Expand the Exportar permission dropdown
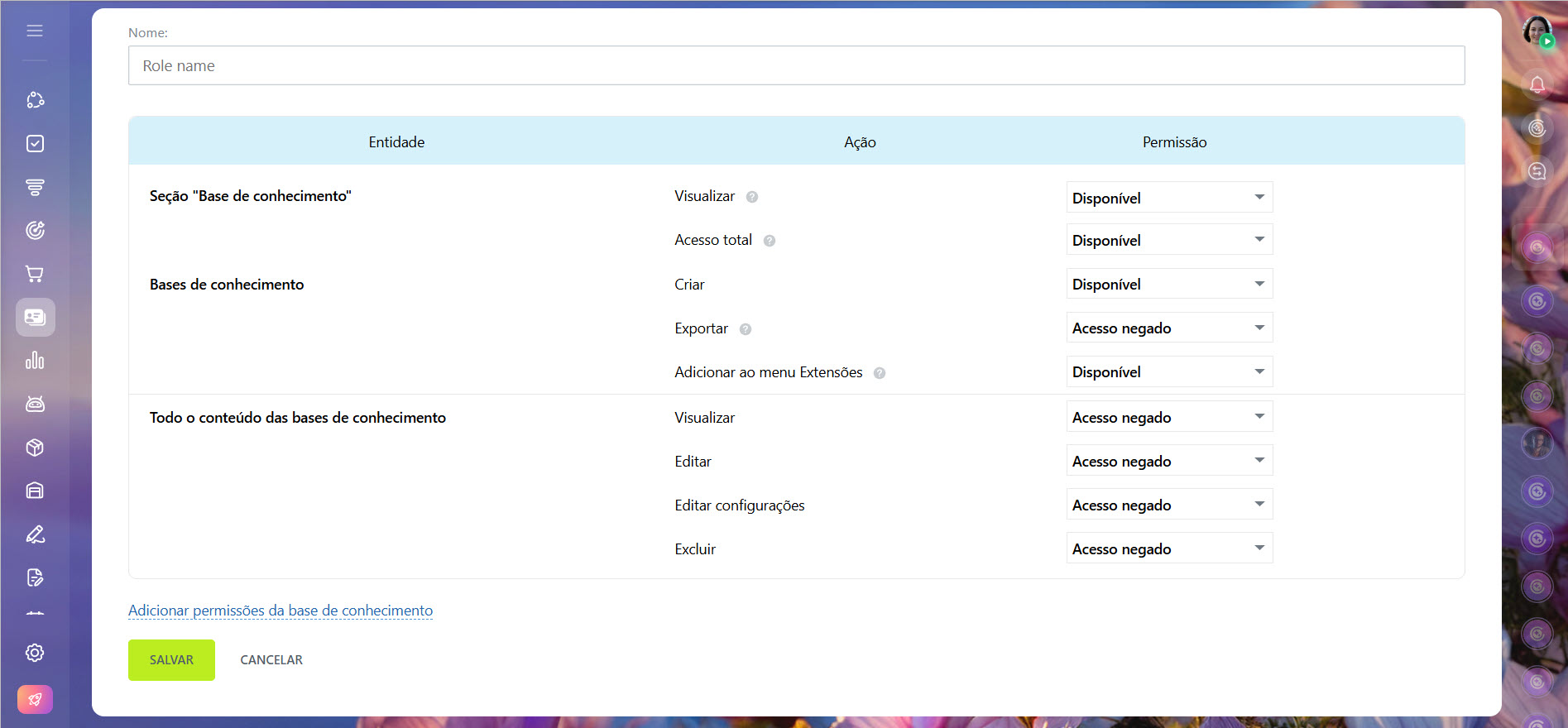1568x728 pixels. click(1168, 328)
